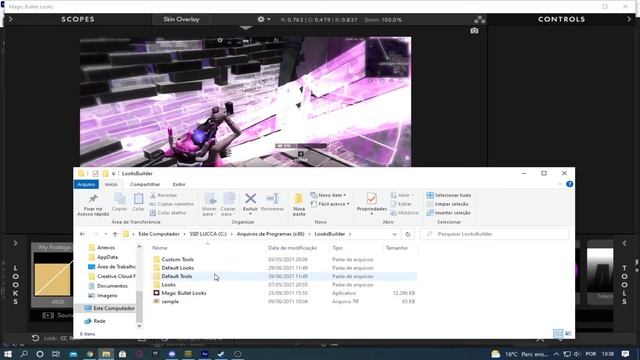Expand the Scopes panel arrow

[10, 19]
